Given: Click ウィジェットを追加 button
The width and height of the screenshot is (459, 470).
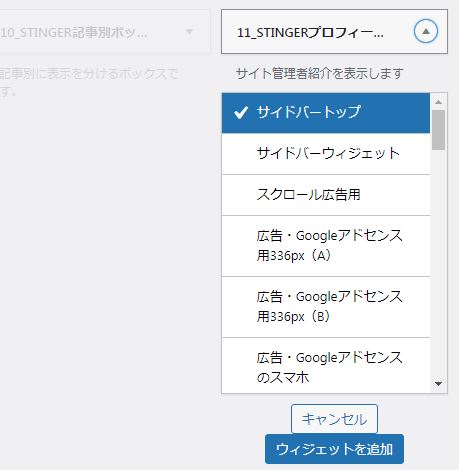Looking at the screenshot, I should (334, 449).
